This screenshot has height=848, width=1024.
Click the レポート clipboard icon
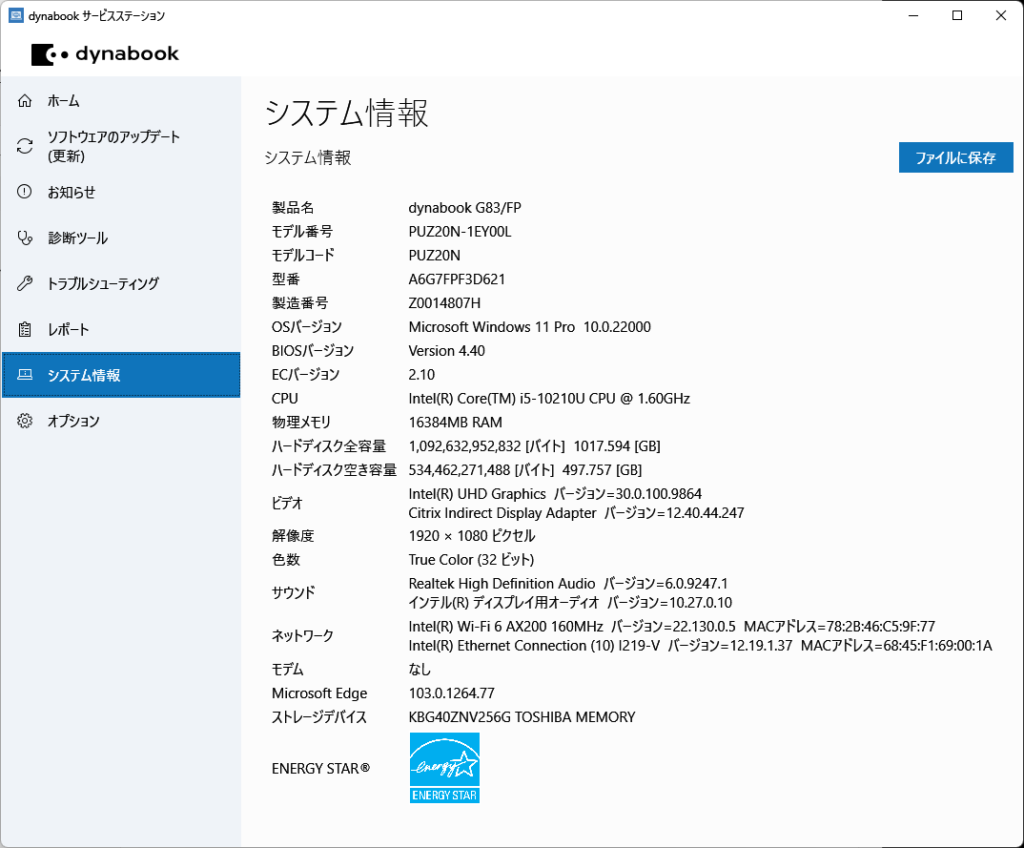[x=25, y=329]
